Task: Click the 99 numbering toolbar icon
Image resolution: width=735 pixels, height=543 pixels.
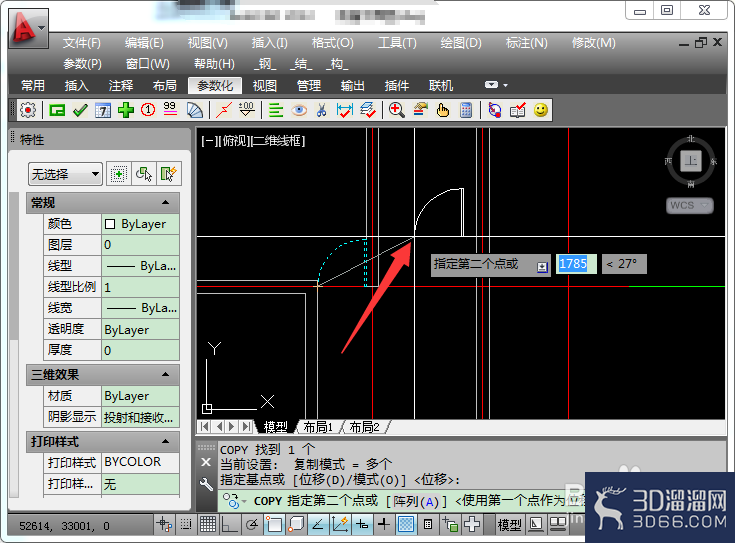Action: (170, 111)
